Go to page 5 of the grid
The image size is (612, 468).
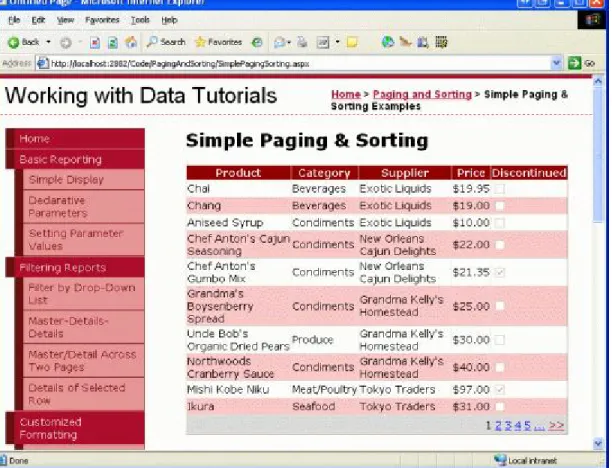click(x=527, y=425)
